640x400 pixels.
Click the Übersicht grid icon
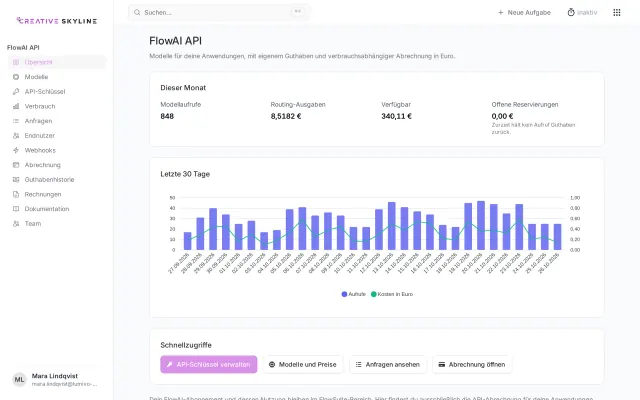16,62
